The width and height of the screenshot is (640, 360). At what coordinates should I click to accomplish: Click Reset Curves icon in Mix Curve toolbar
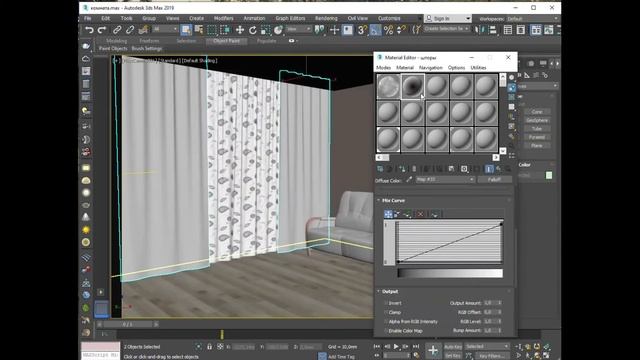(x=435, y=214)
